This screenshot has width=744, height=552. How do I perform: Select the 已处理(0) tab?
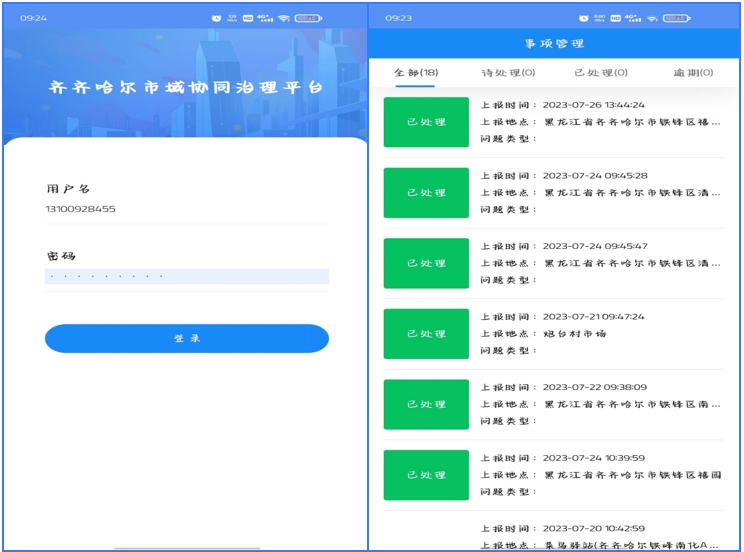[x=601, y=73]
